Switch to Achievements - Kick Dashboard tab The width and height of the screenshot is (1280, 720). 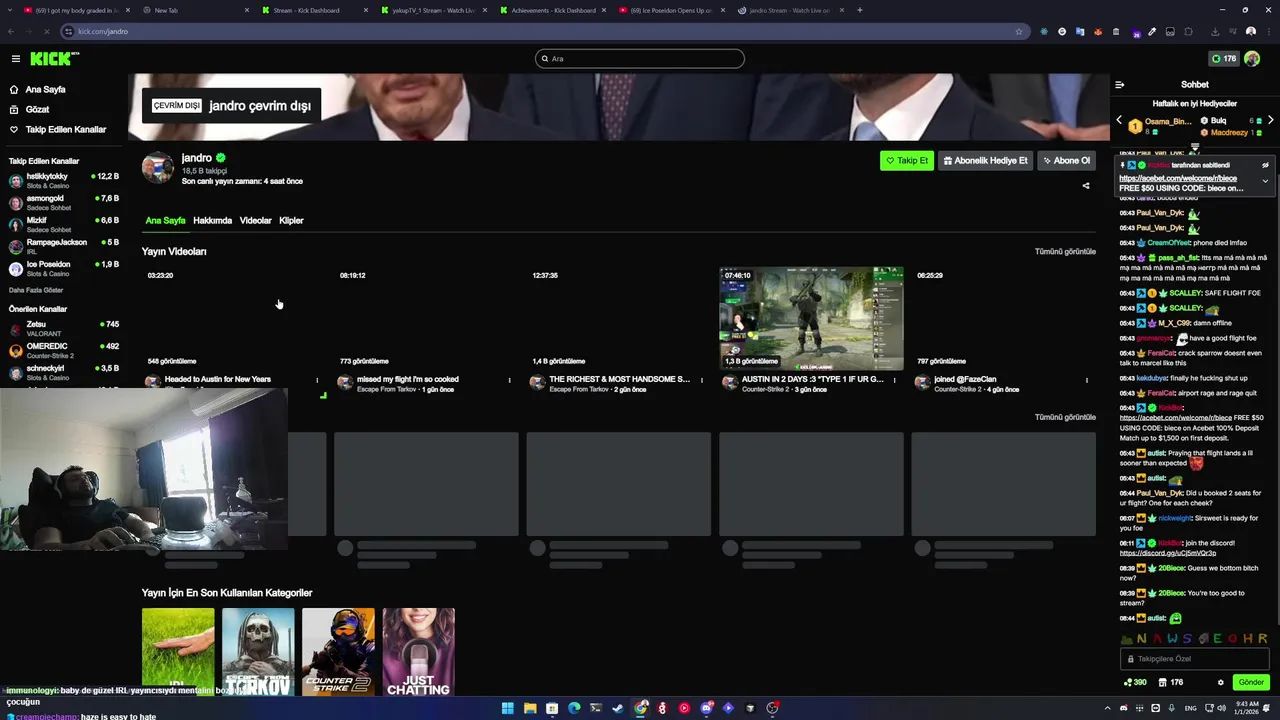tap(551, 10)
